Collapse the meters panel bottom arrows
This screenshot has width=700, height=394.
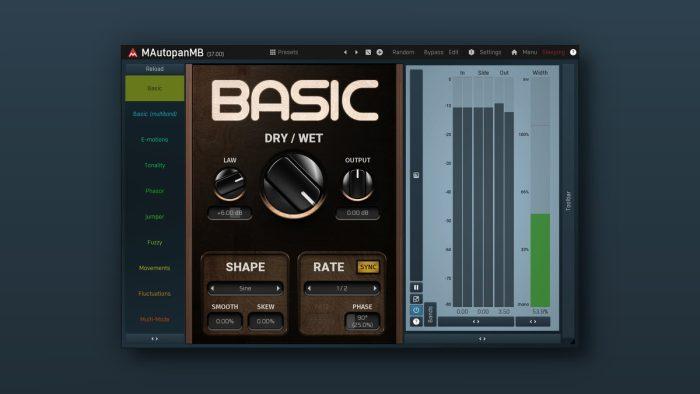click(x=482, y=339)
